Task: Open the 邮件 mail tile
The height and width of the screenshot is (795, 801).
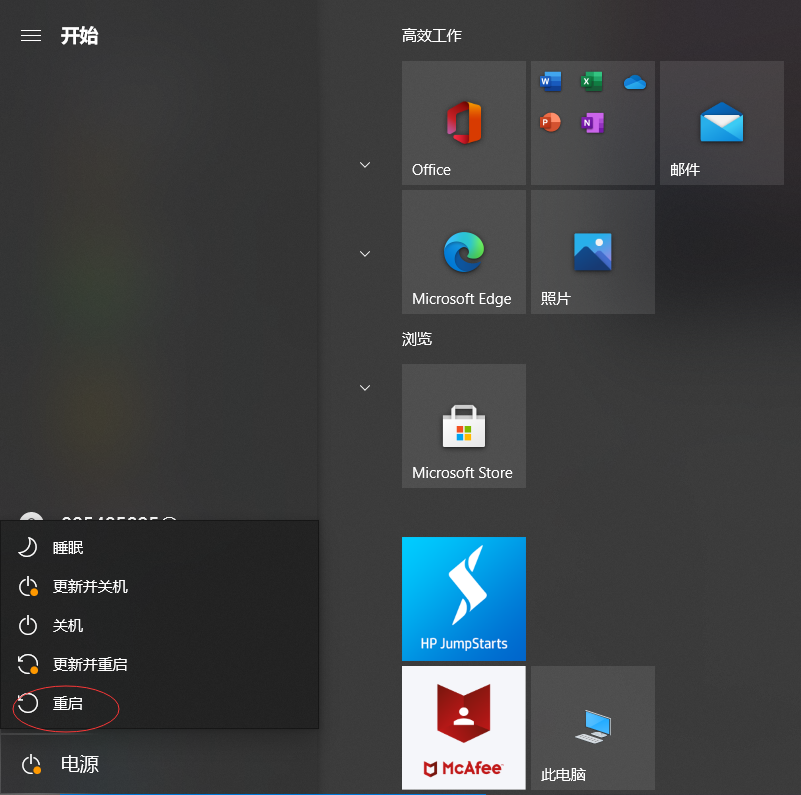Action: [x=721, y=123]
